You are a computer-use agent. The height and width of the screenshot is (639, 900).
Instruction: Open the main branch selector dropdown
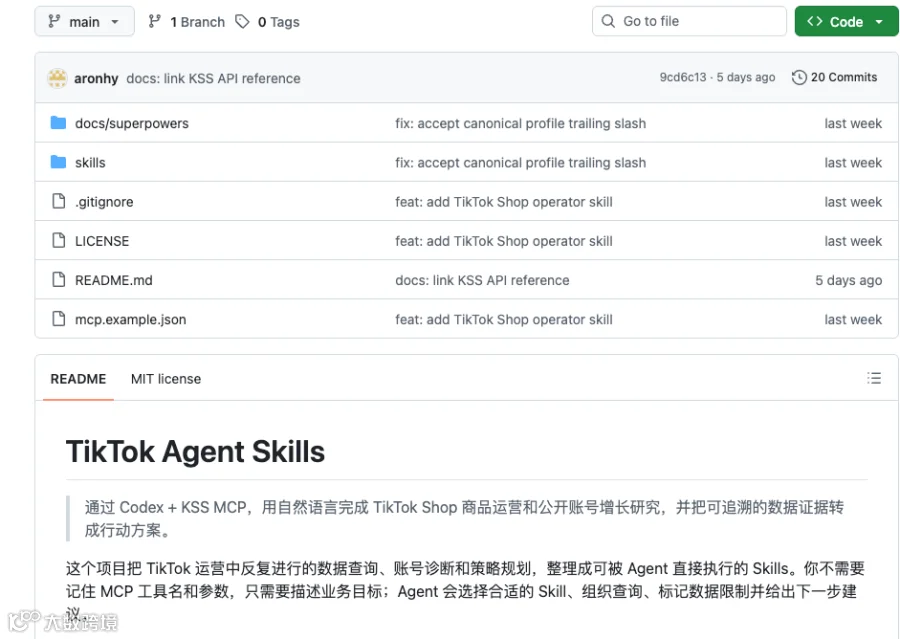pyautogui.click(x=84, y=21)
